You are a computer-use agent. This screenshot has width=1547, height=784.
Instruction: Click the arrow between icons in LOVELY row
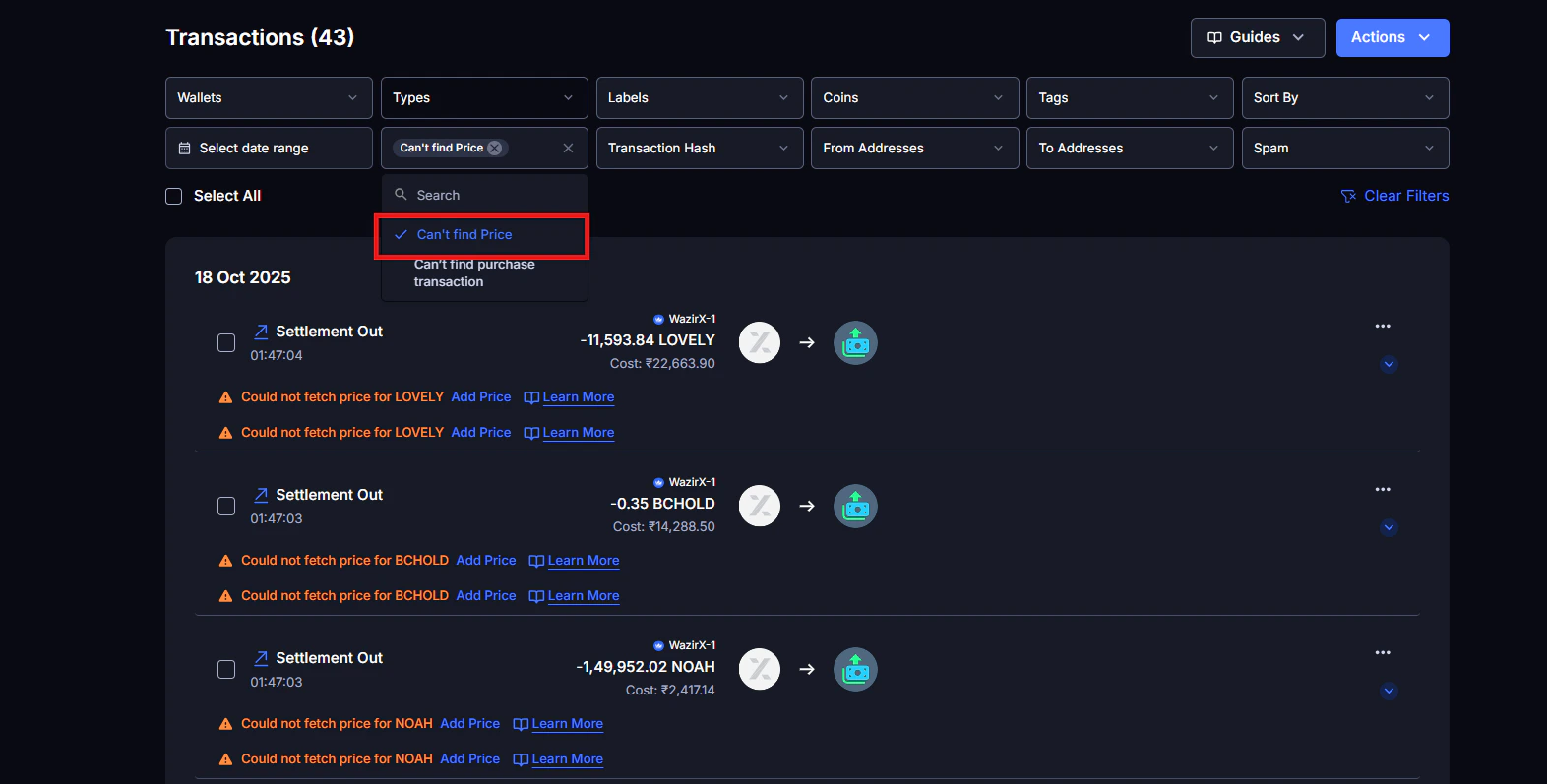pos(807,343)
